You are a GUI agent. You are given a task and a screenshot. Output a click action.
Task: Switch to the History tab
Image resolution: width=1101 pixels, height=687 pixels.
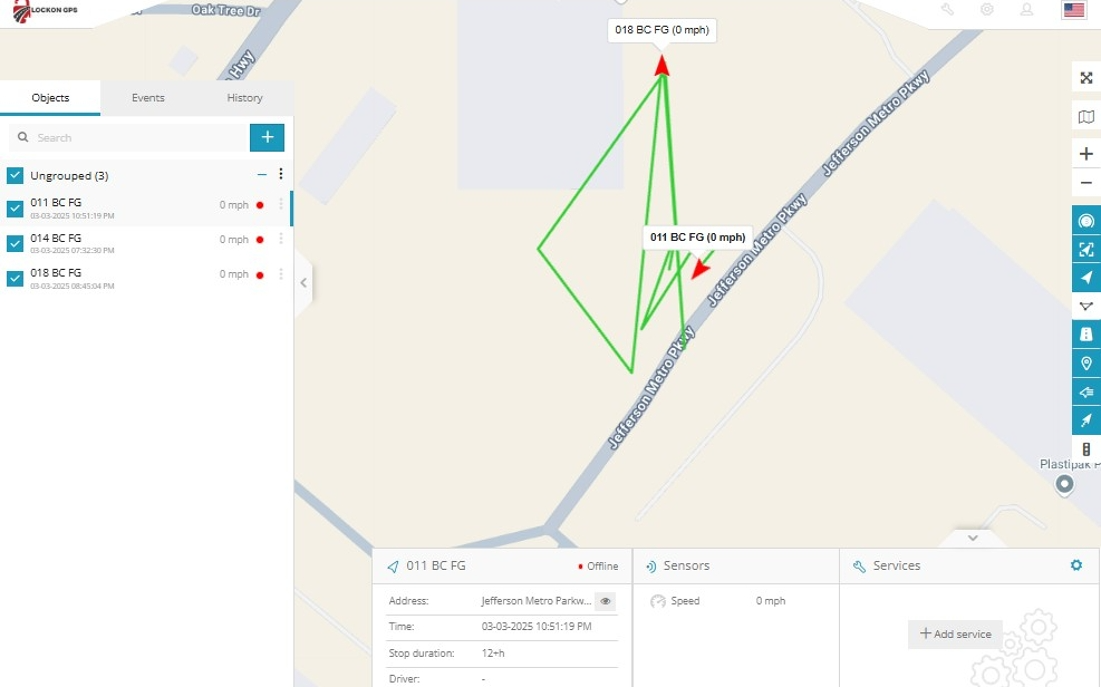pyautogui.click(x=244, y=98)
